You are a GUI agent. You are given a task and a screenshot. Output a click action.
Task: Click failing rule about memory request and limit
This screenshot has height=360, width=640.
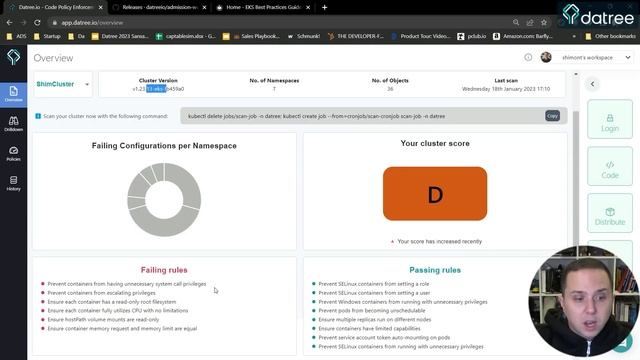pyautogui.click(x=122, y=329)
